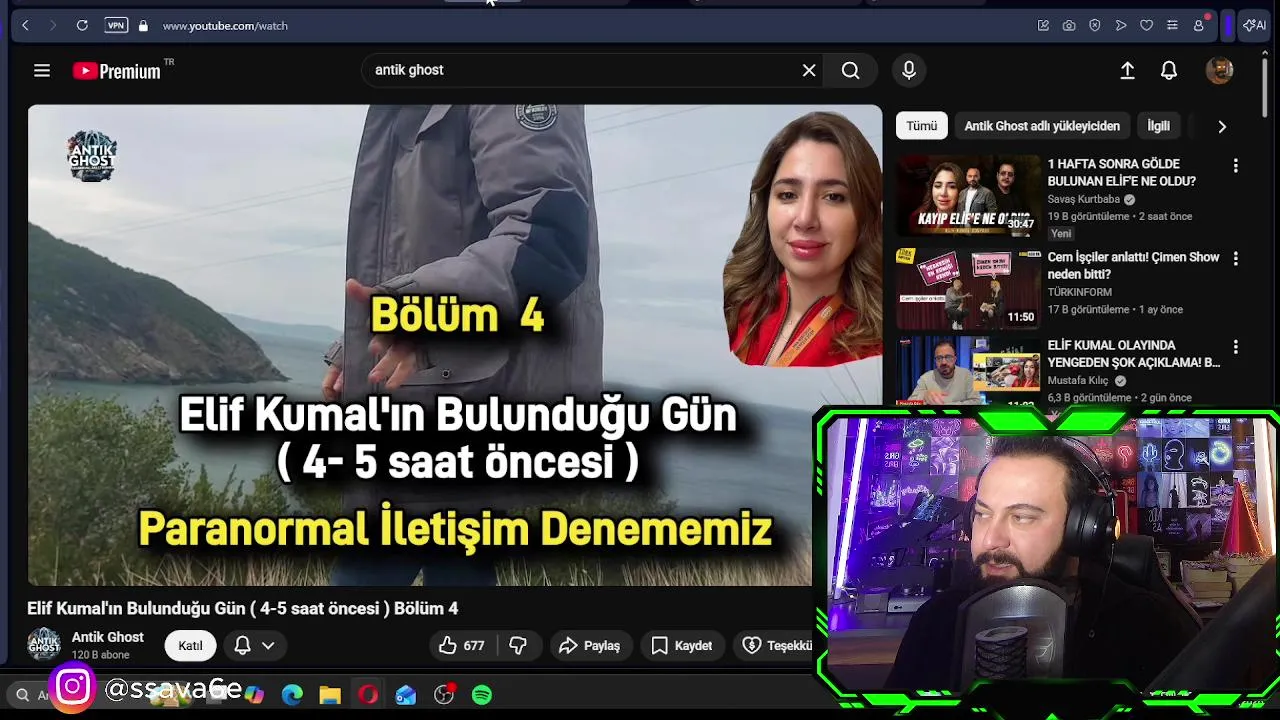Screen dimensions: 1280x720
Task: Open the 11:50 Çimen Show thumbnail
Action: 967,288
